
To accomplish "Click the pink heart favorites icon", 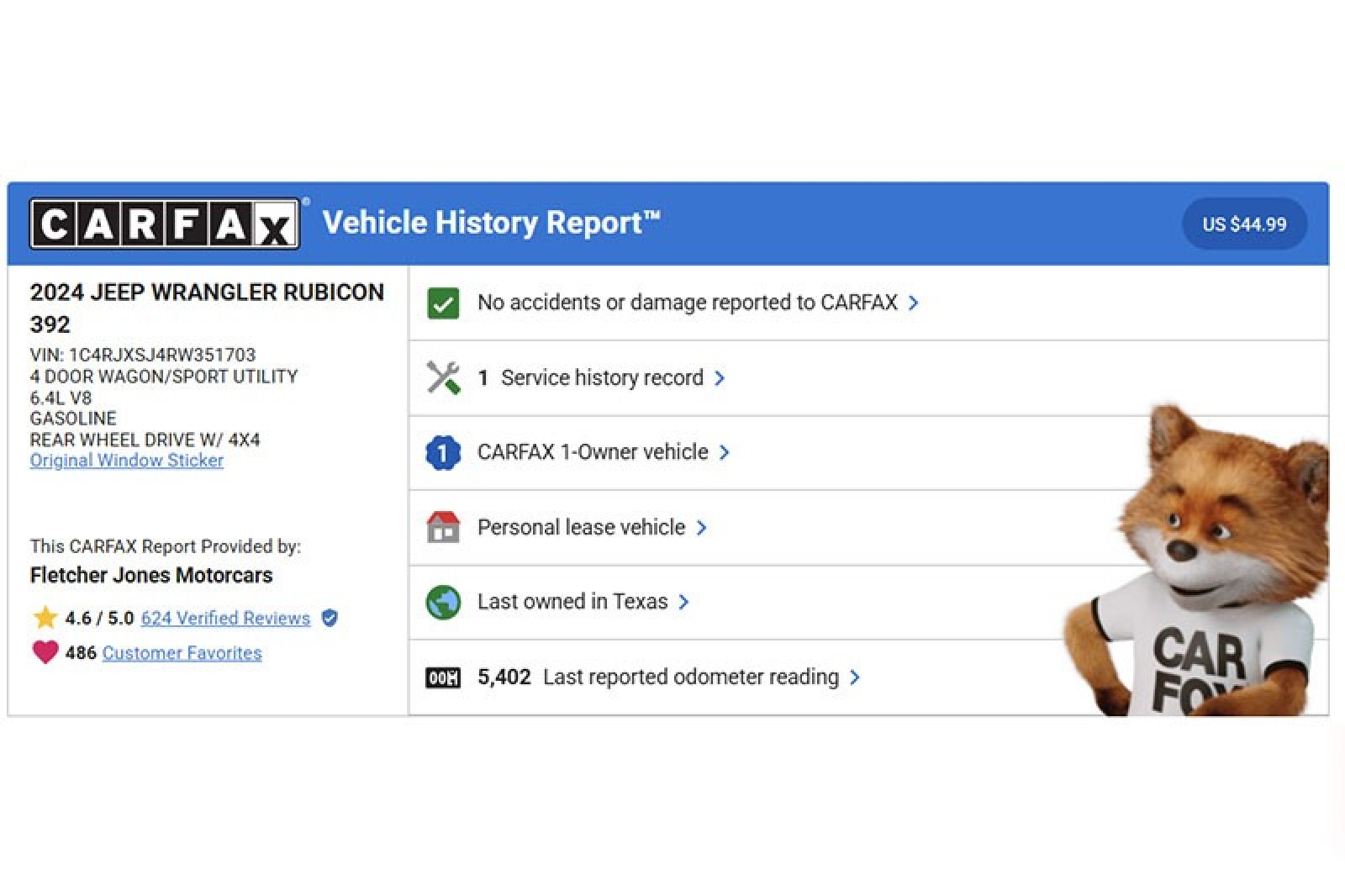I will (45, 652).
